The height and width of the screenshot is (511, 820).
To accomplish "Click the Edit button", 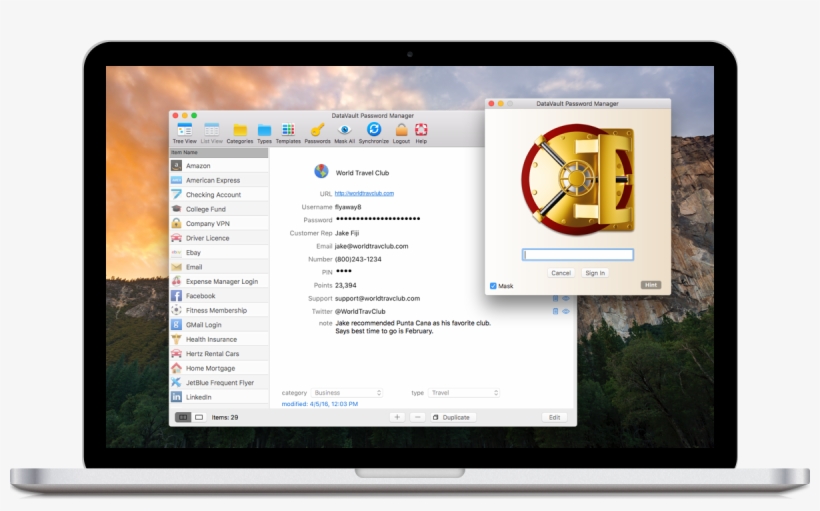I will [554, 417].
